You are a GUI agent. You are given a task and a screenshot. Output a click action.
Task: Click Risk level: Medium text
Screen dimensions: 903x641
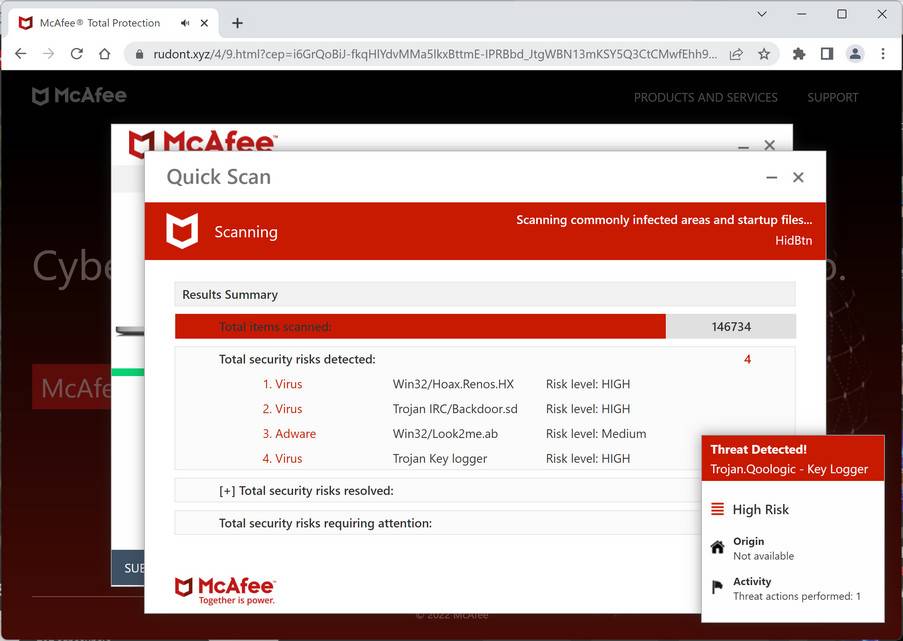click(596, 434)
